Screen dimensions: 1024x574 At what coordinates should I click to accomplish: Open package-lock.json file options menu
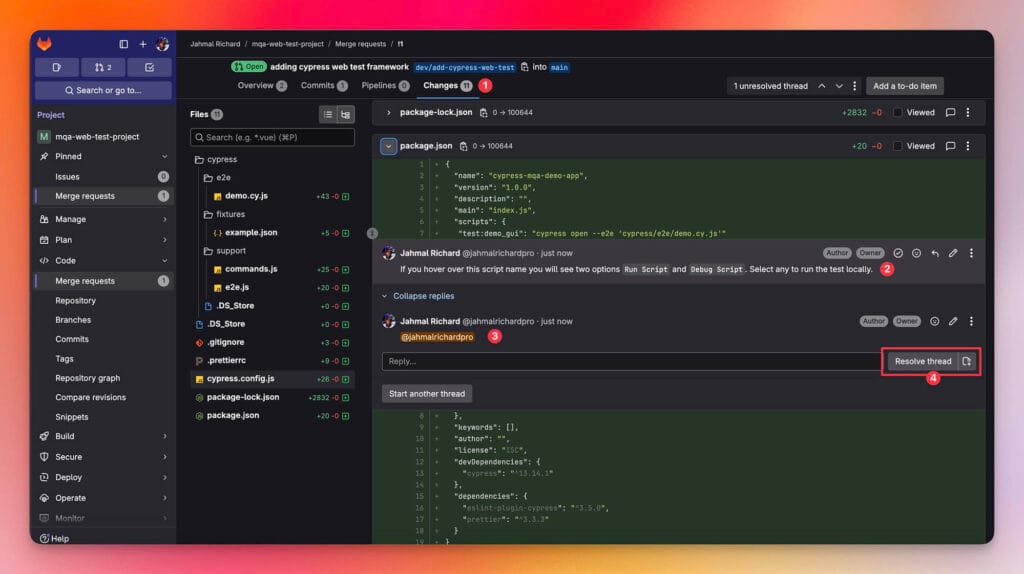coord(968,112)
